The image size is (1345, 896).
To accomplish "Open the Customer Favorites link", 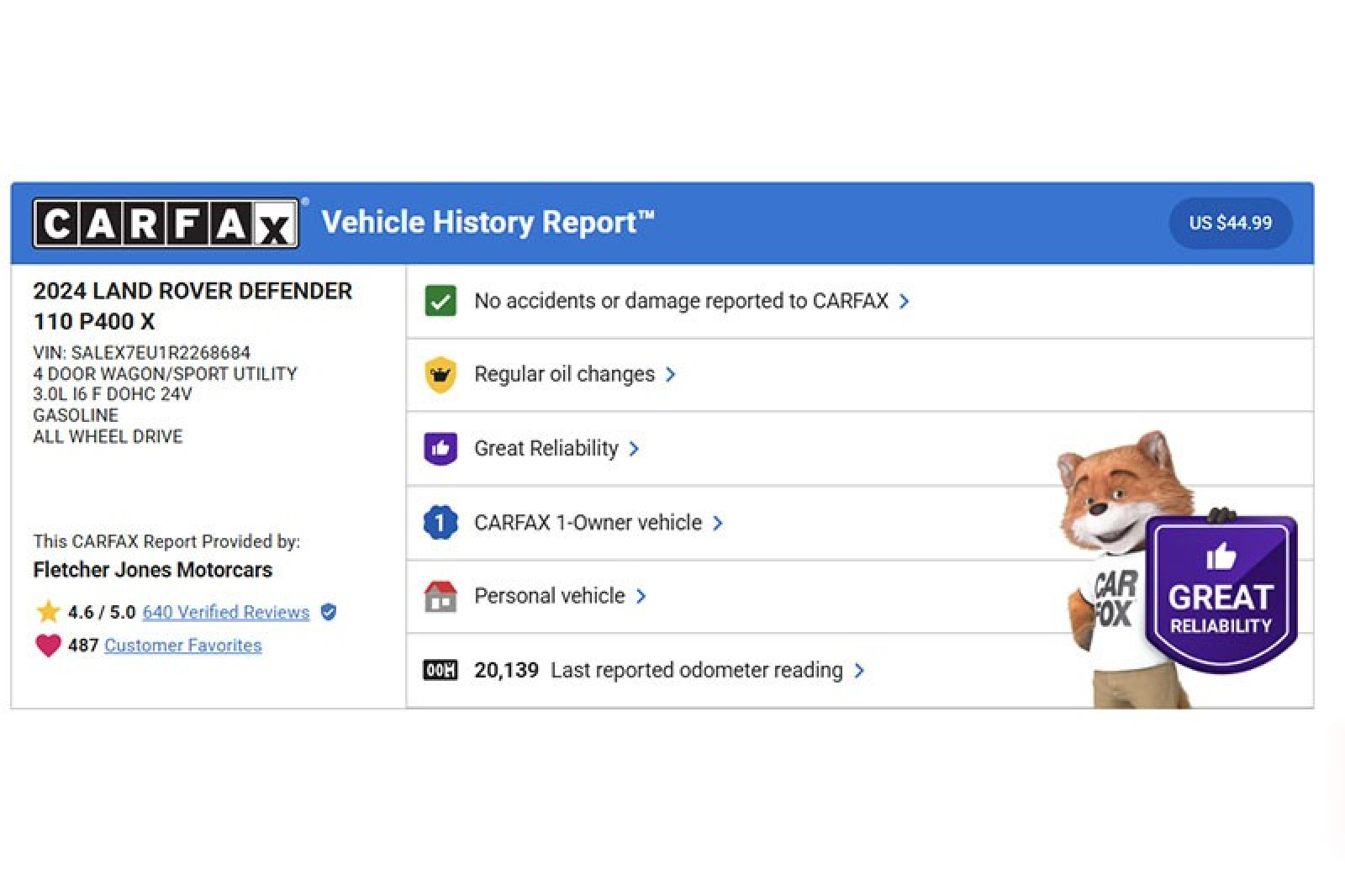I will click(182, 646).
